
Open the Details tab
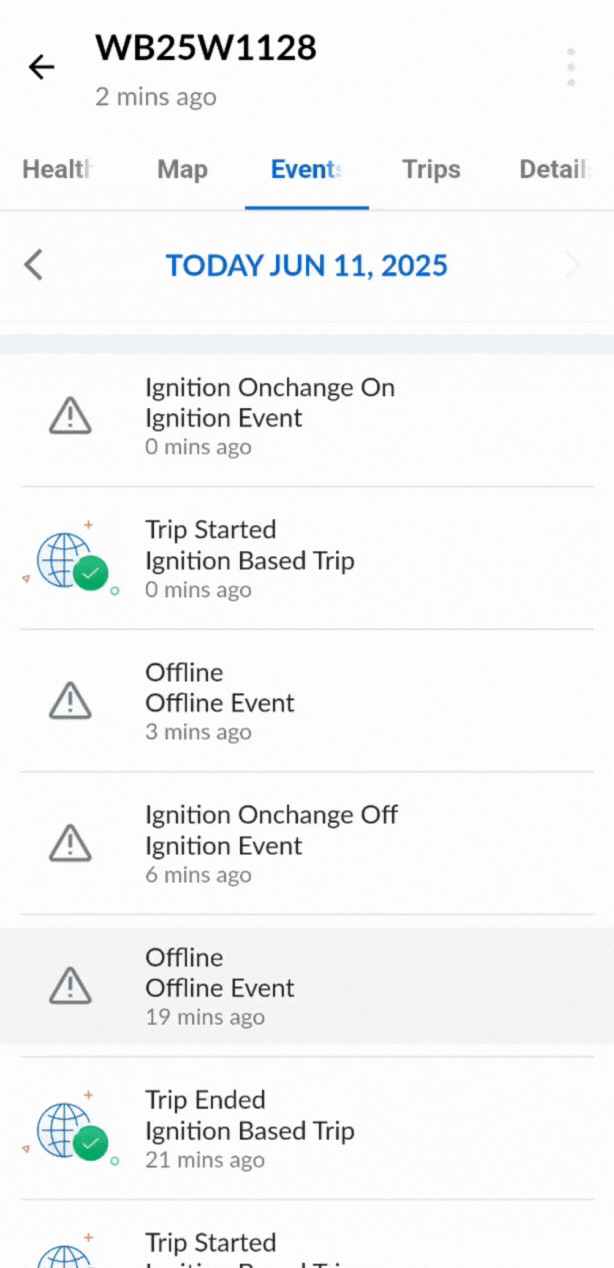coord(551,170)
